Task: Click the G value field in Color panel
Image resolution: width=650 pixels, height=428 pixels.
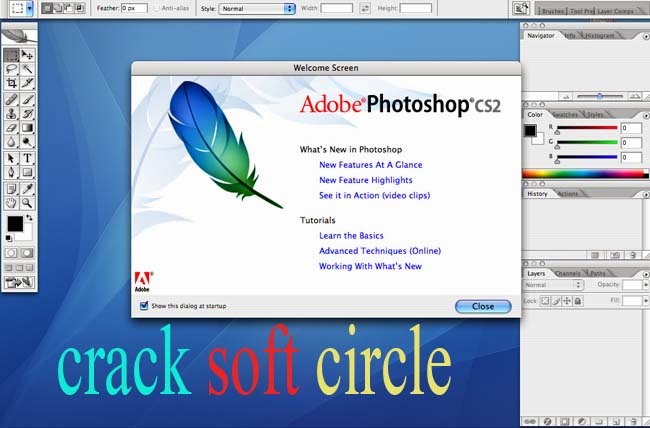Action: pos(631,143)
